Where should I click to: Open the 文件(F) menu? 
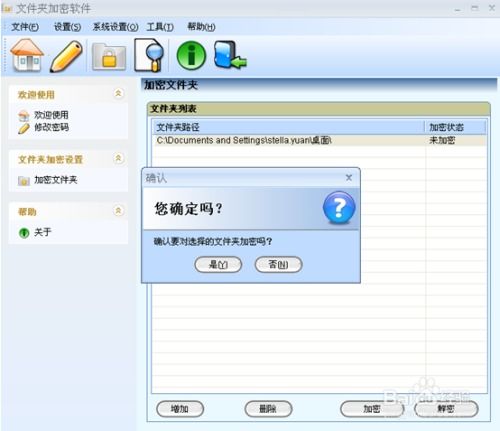[25, 27]
